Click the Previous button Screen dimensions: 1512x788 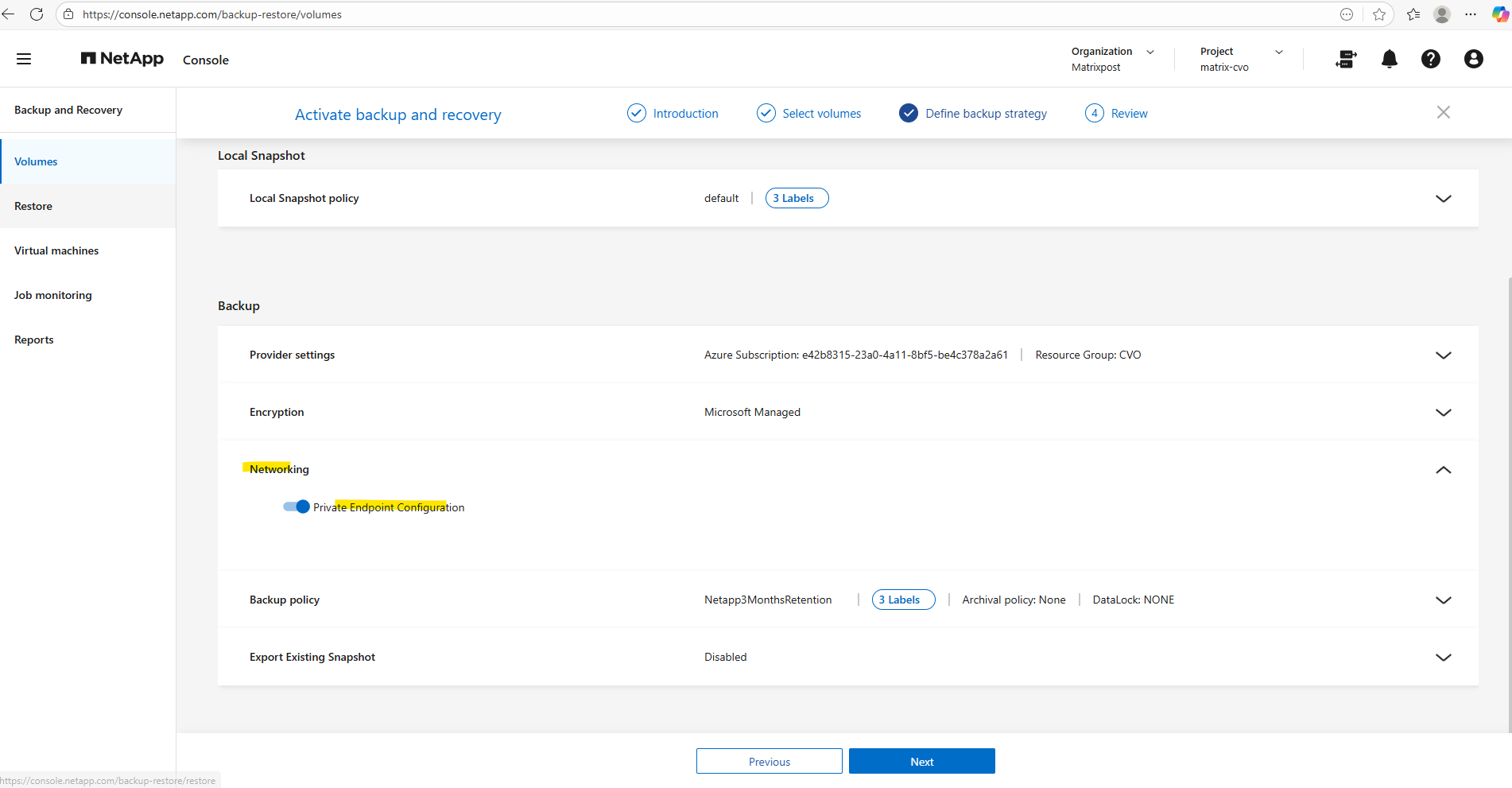(x=769, y=761)
